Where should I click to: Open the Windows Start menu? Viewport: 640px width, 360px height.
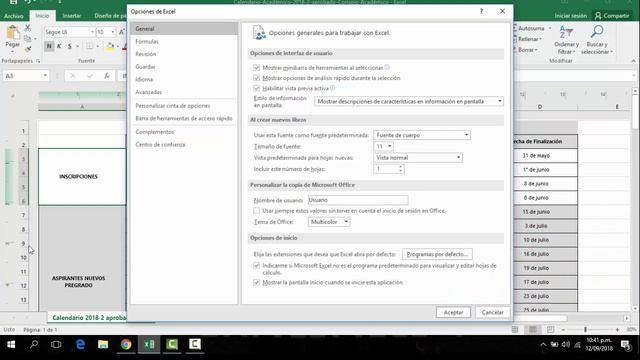coord(11,345)
